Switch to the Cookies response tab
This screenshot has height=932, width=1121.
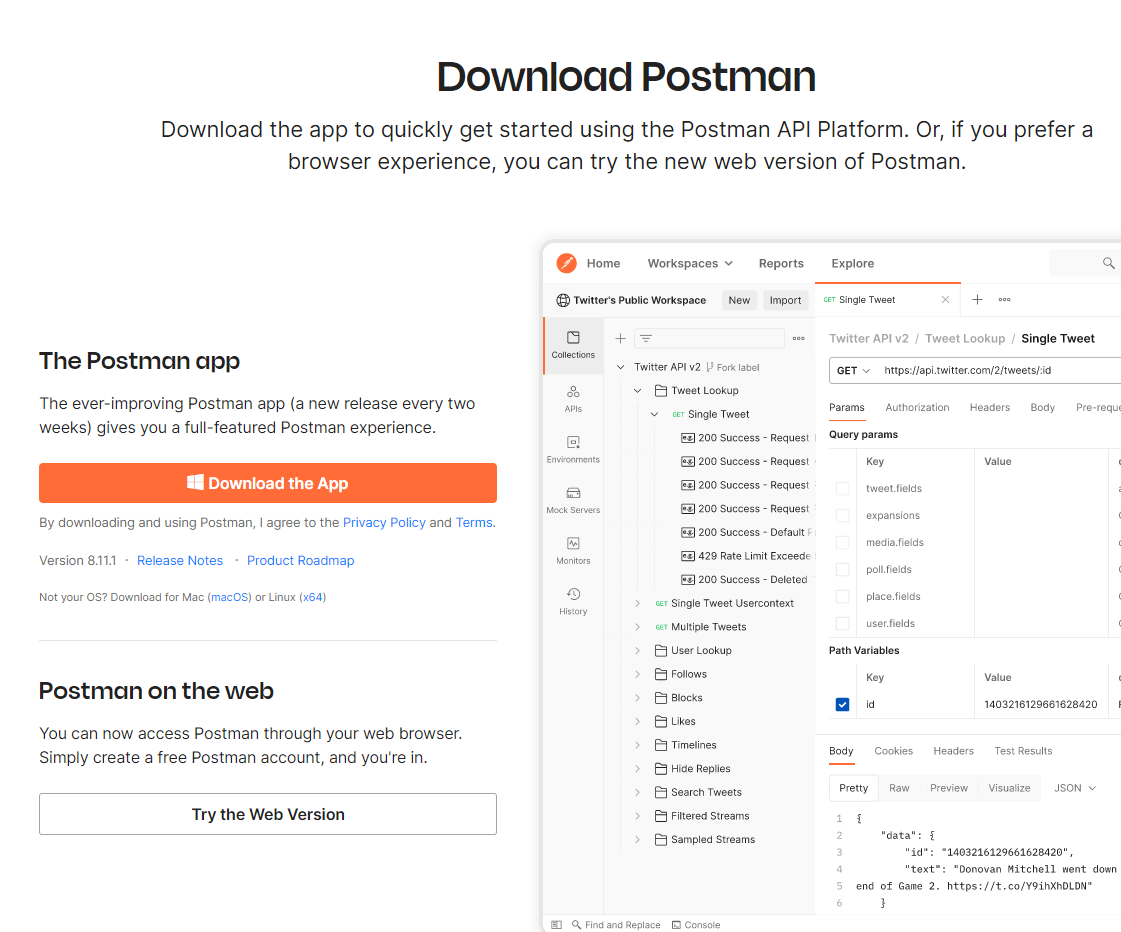(894, 750)
